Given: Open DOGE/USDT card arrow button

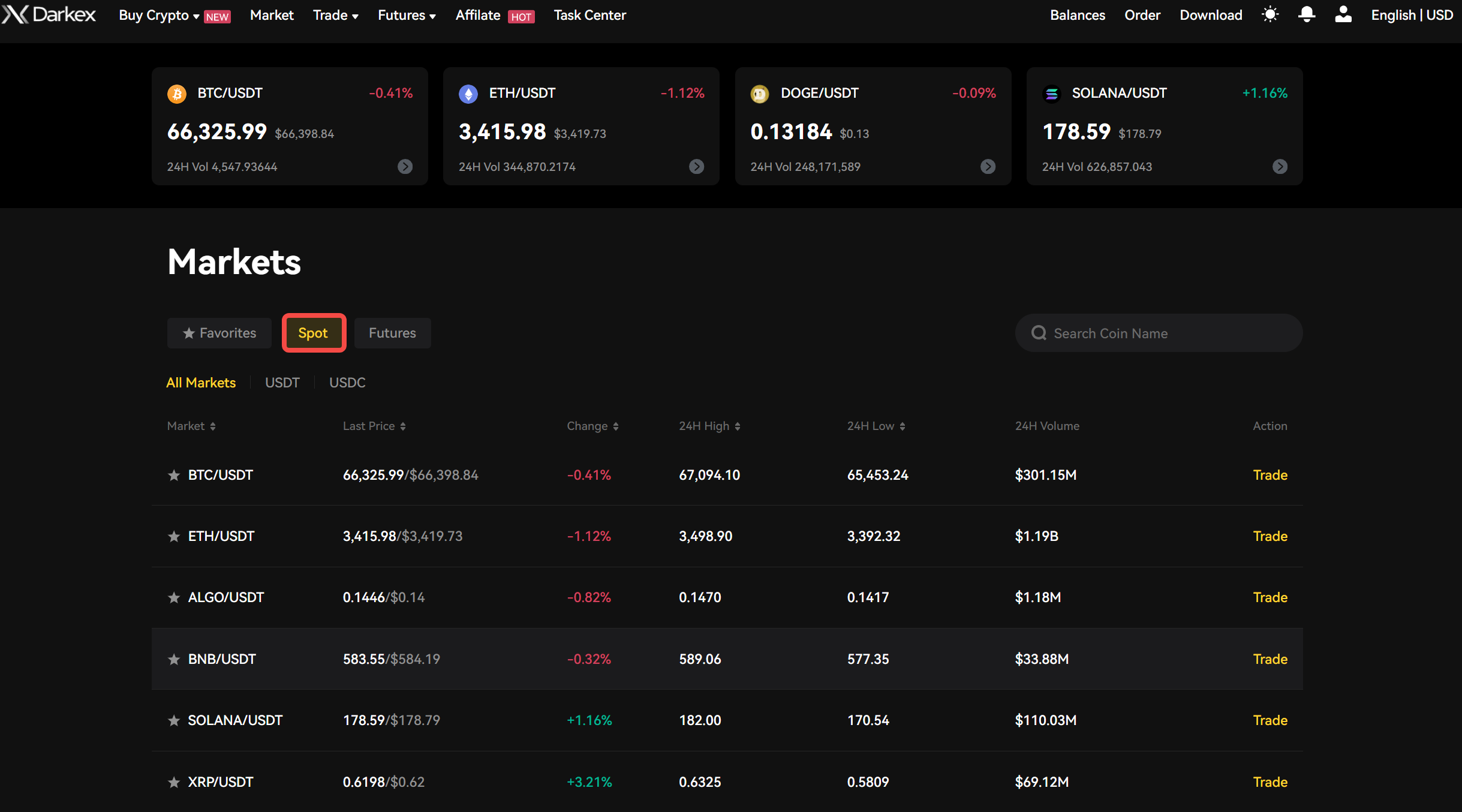Looking at the screenshot, I should point(988,167).
